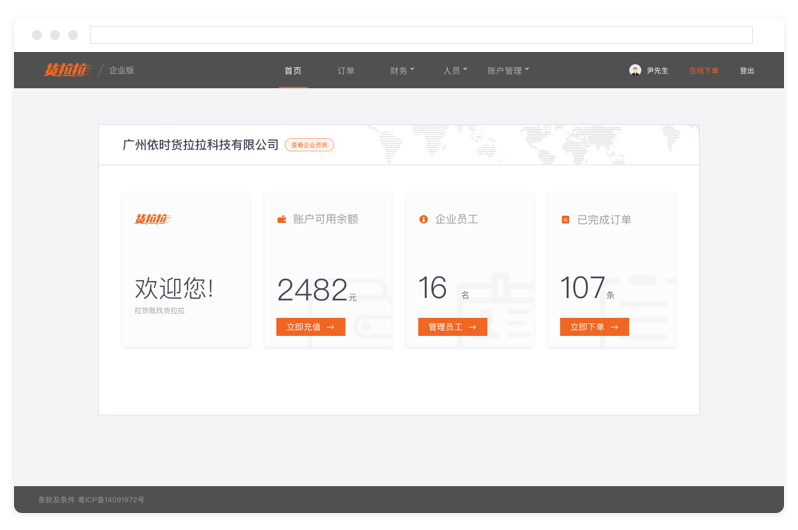798x530 pixels.
Task: Click the 立即下单 button
Action: coord(594,327)
